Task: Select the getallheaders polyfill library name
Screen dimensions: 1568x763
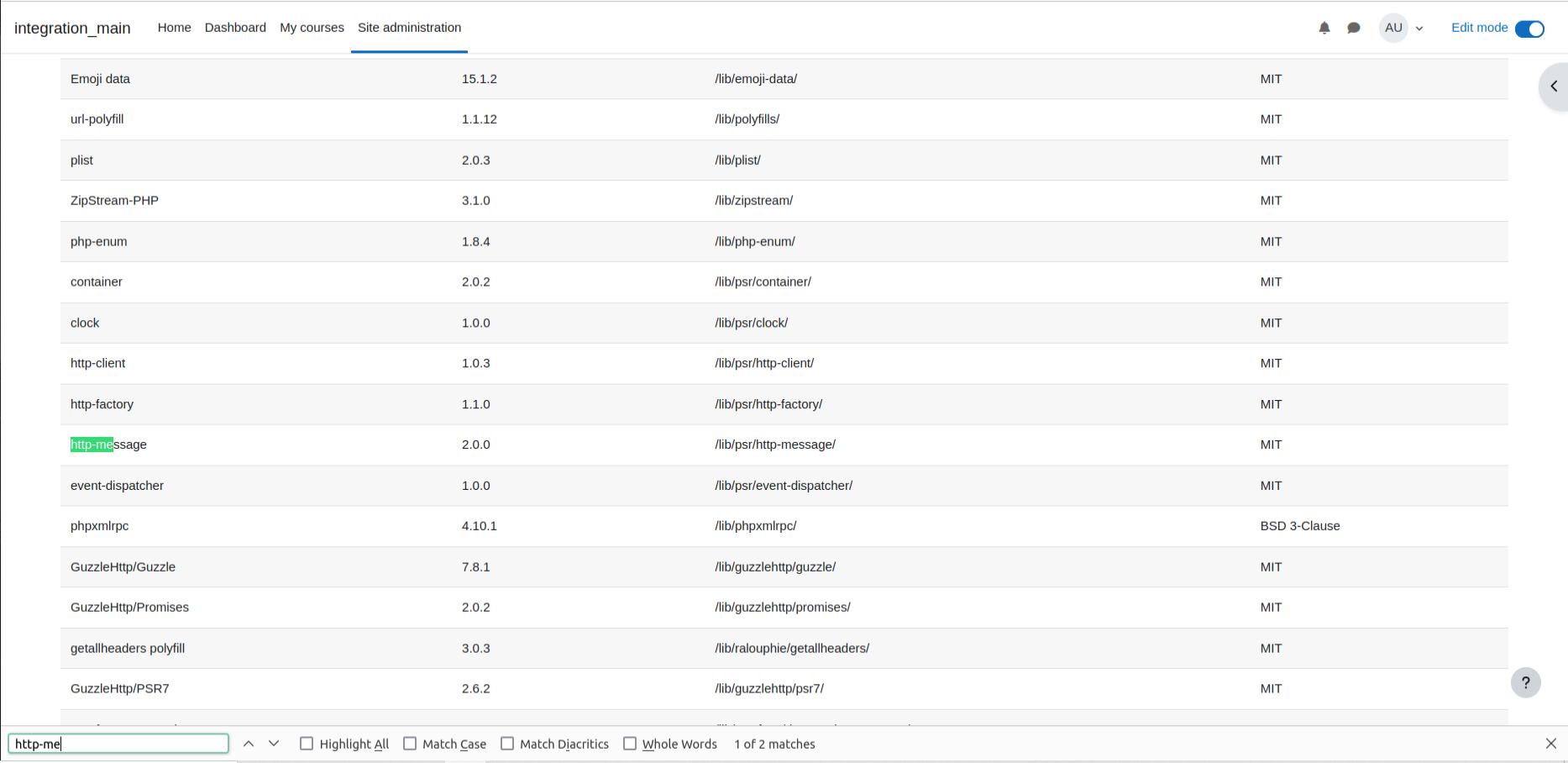Action: (128, 650)
